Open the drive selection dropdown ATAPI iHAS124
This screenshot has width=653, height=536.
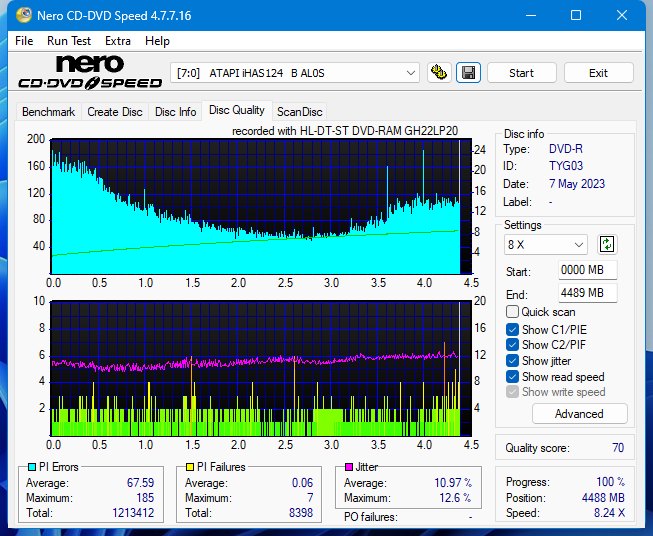pyautogui.click(x=297, y=73)
